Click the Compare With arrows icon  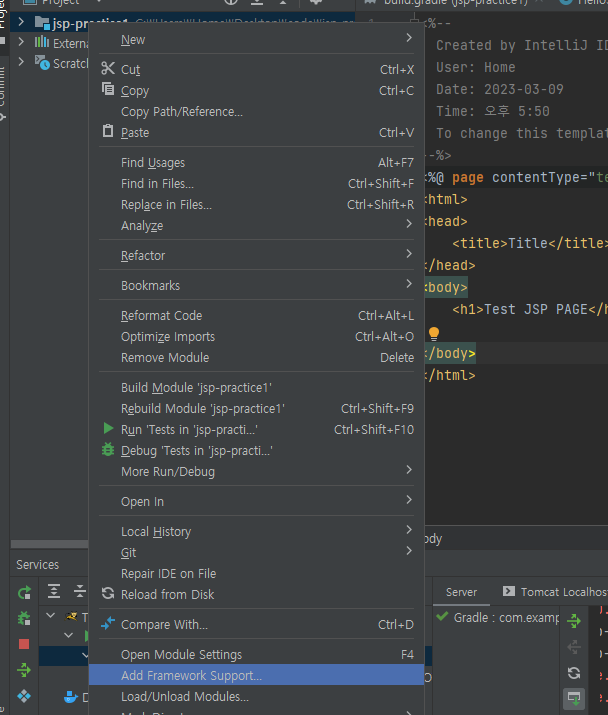click(108, 623)
